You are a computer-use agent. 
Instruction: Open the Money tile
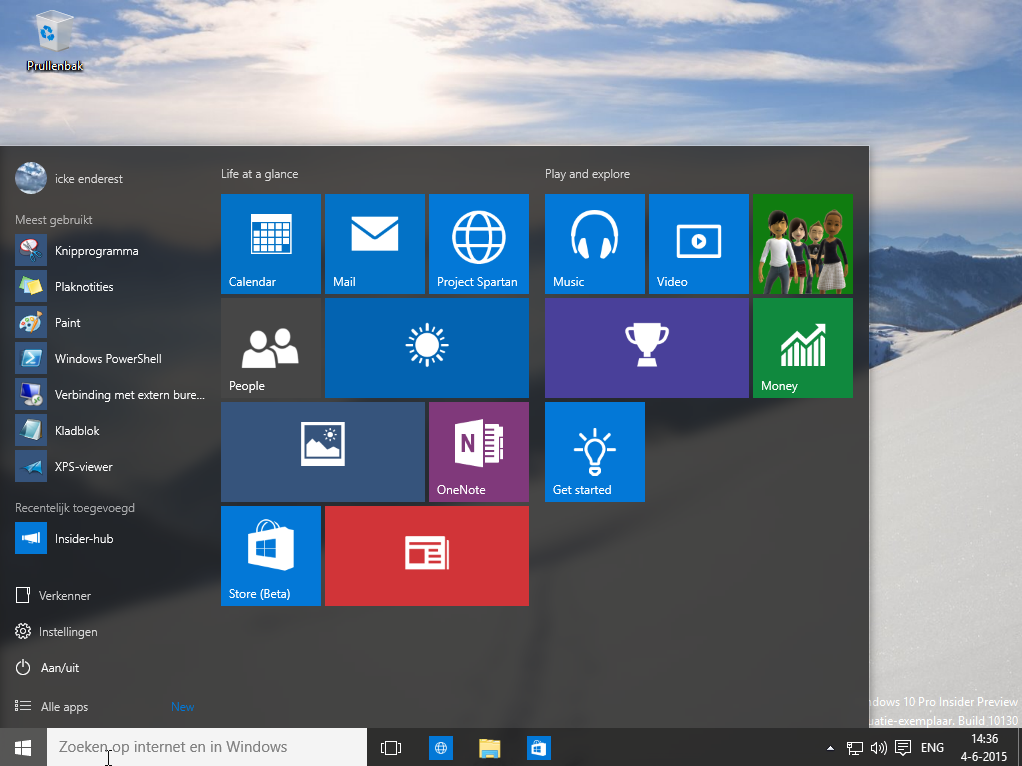(x=802, y=347)
